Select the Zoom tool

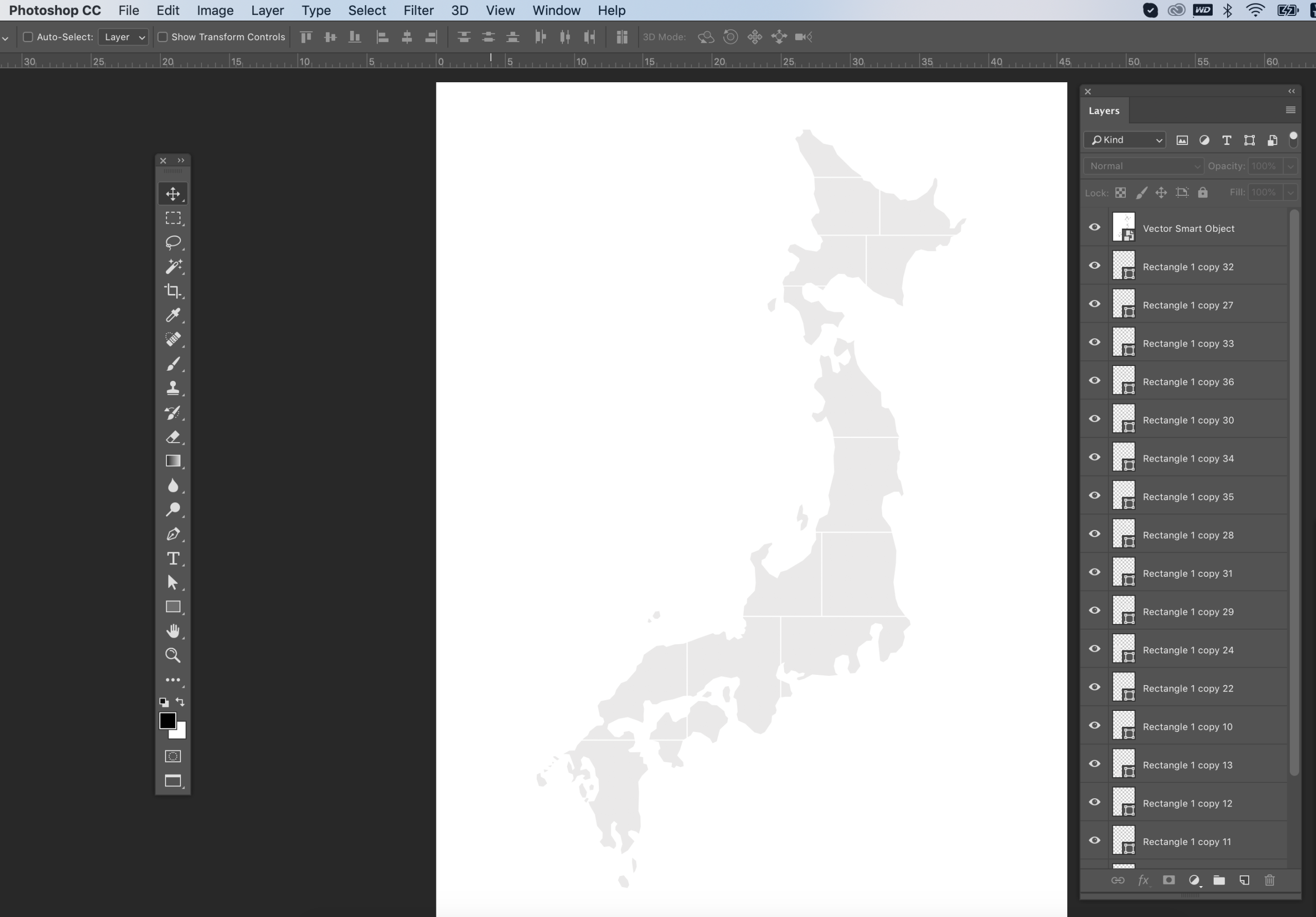[173, 655]
